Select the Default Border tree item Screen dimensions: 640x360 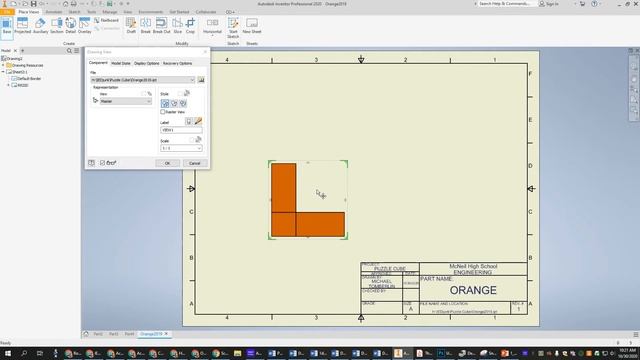26,78
